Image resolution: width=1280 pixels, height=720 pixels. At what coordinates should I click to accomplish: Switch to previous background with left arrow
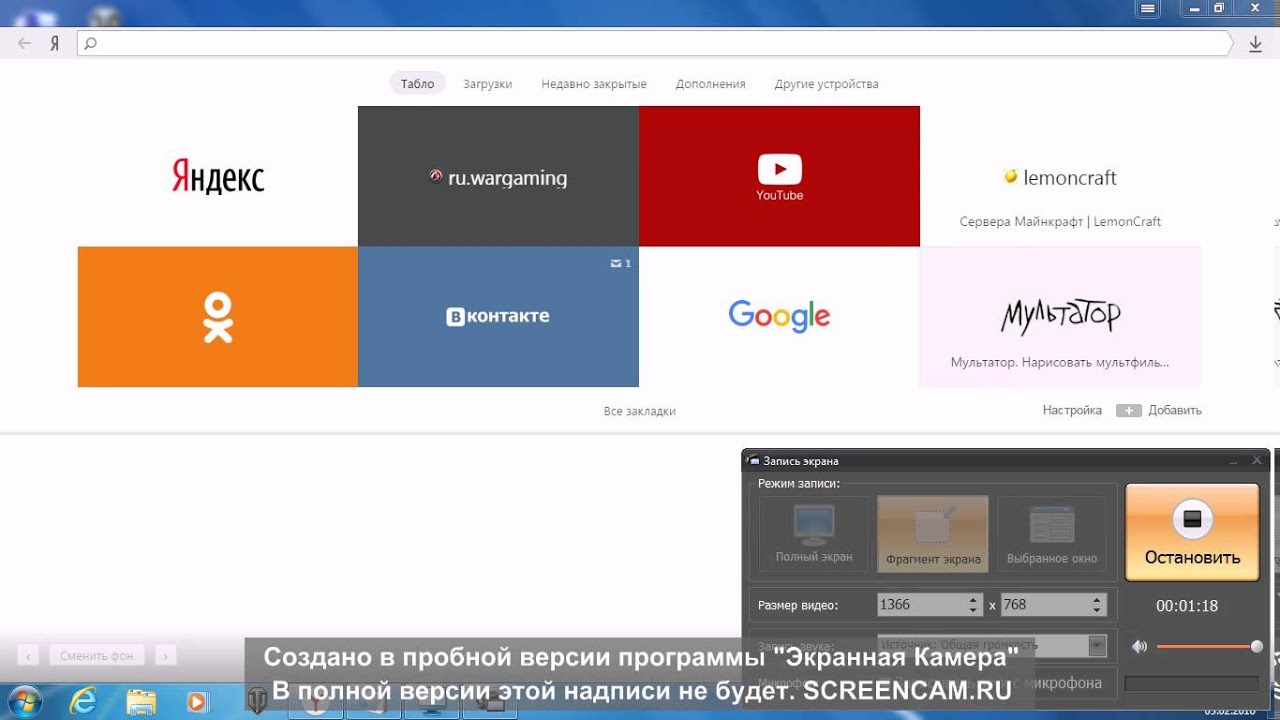click(29, 656)
